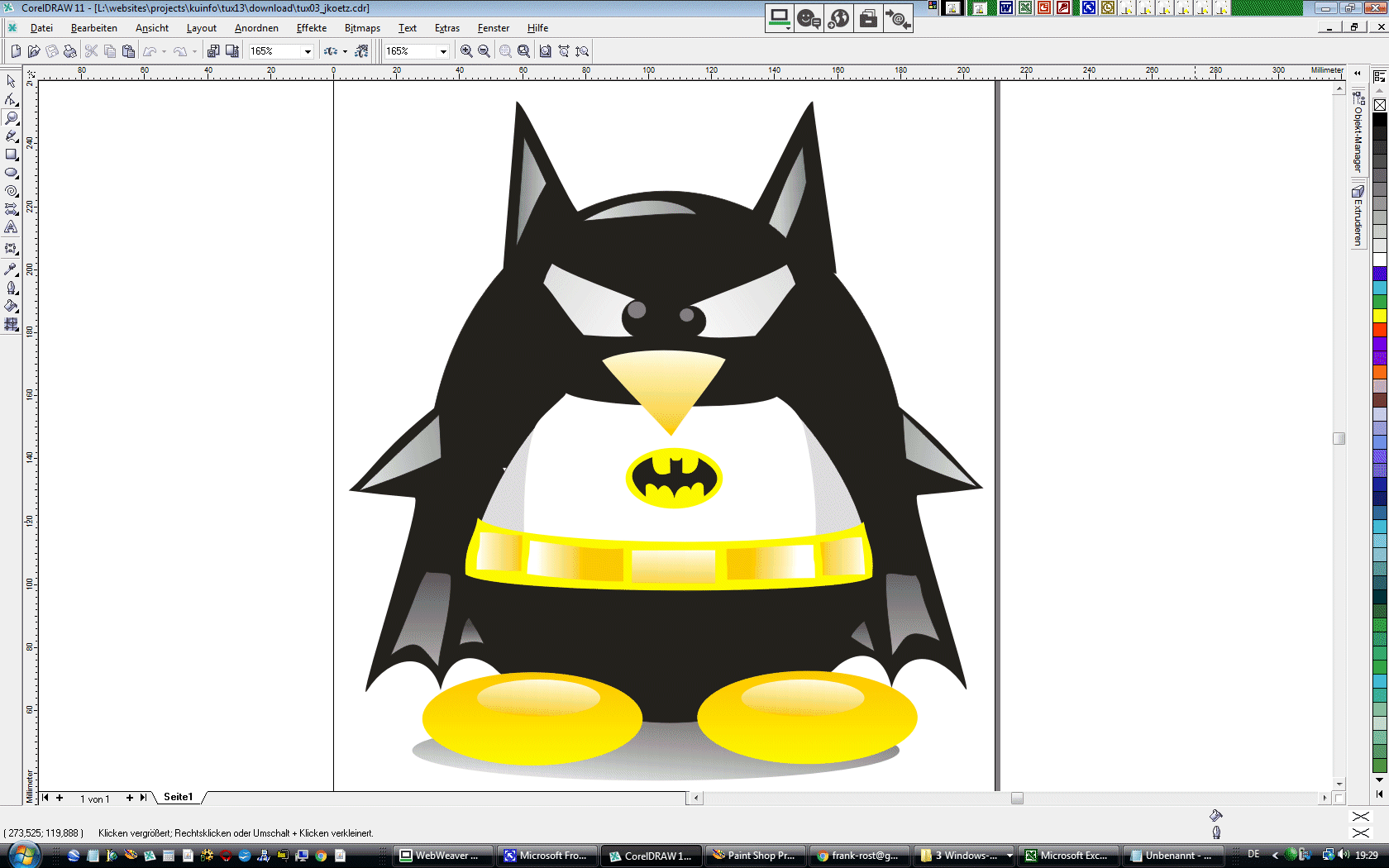The image size is (1389, 868).
Task: Pick the orange-red swatch in color palette
Action: pos(1380,330)
